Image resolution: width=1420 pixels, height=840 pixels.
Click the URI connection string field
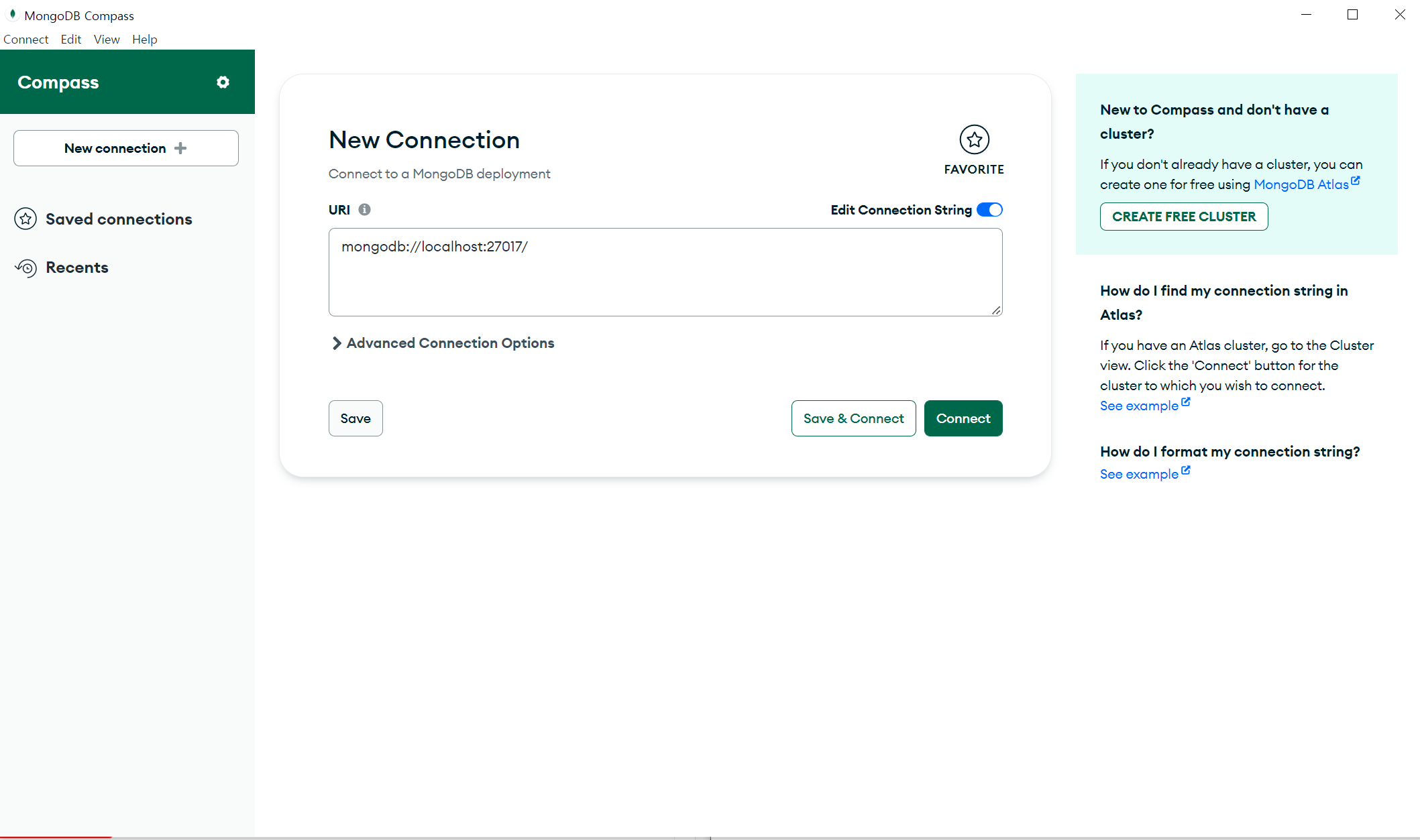point(664,272)
